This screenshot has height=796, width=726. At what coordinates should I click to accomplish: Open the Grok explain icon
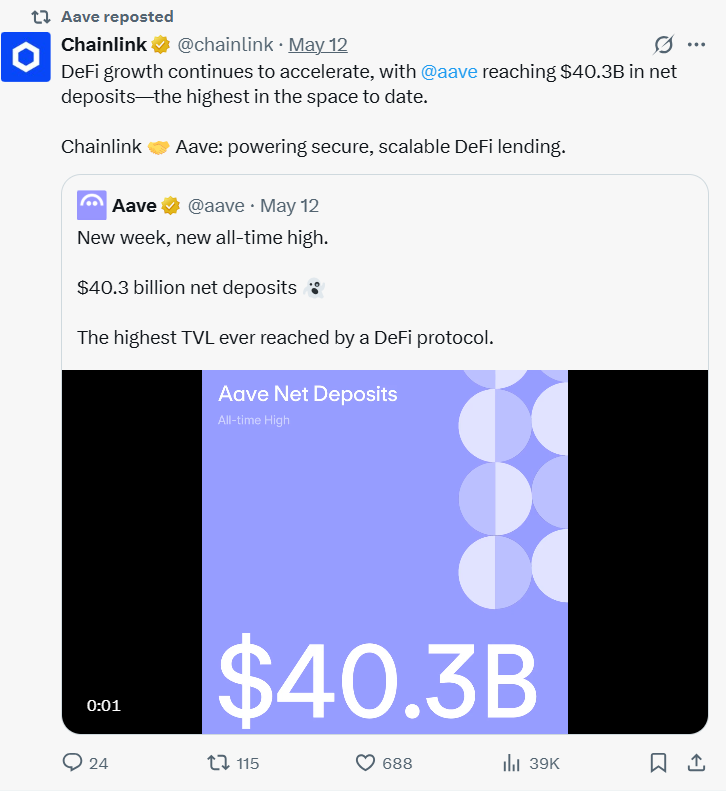coord(663,45)
